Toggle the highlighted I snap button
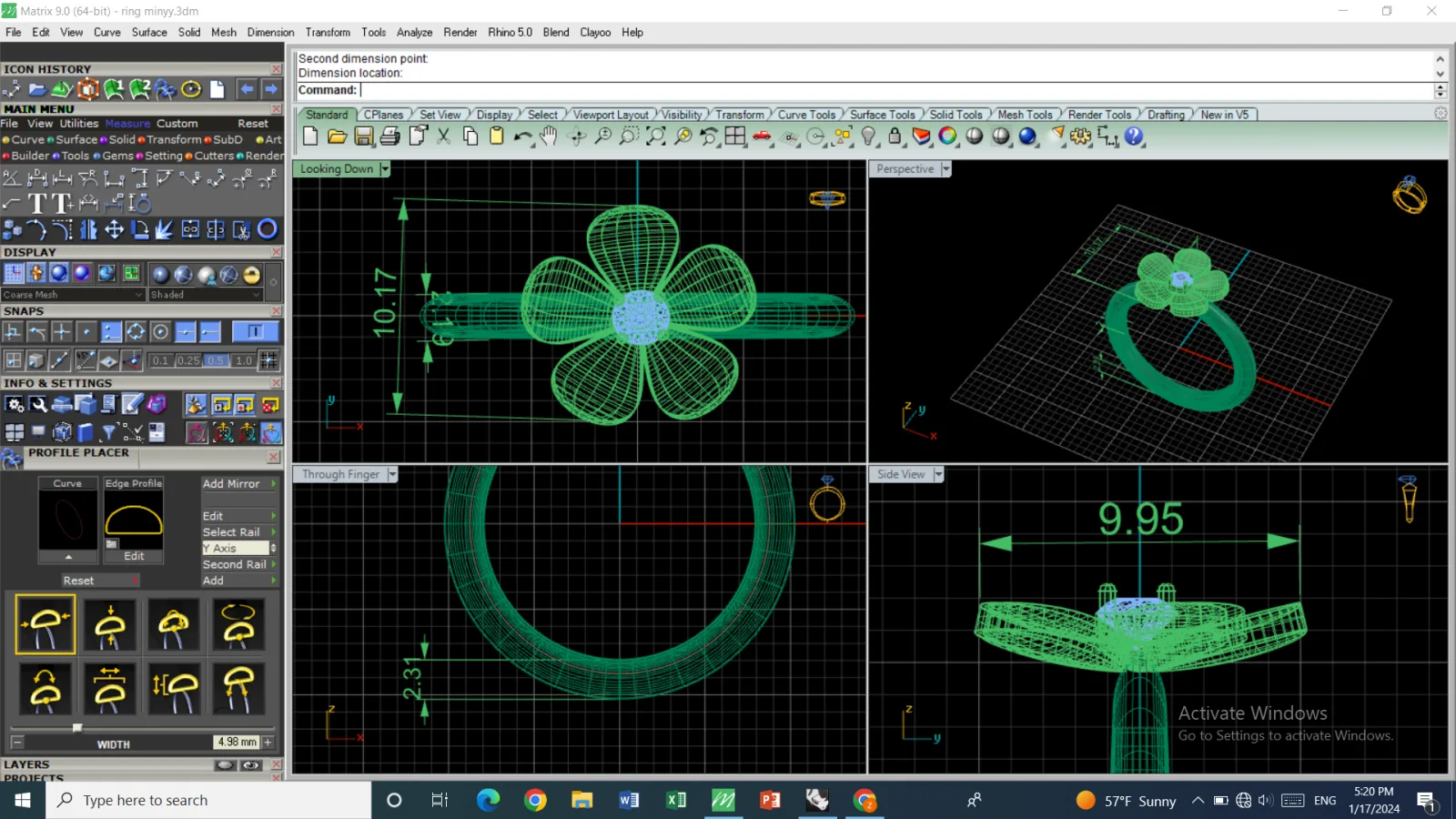 255,332
